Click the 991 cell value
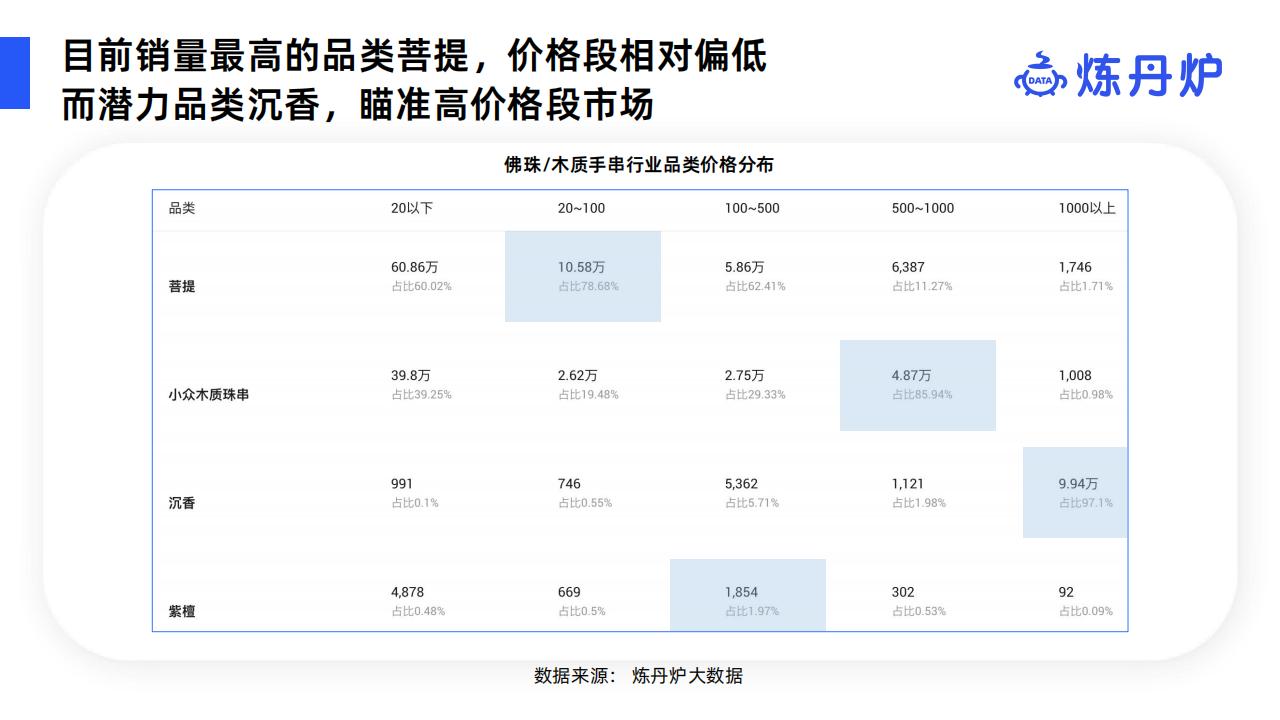This screenshot has height=720, width=1280. pyautogui.click(x=402, y=484)
